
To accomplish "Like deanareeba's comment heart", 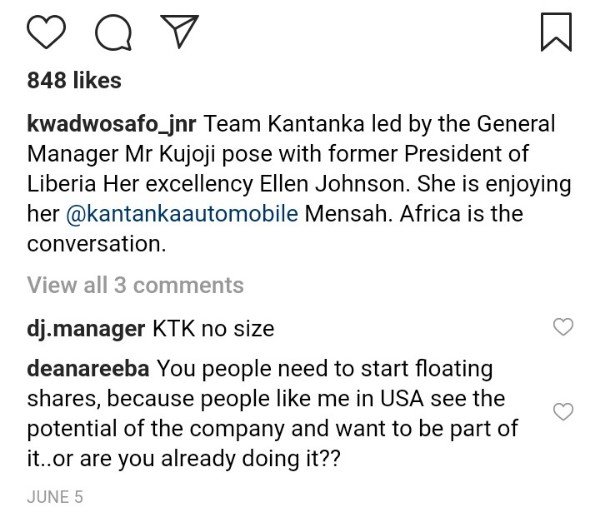I will (563, 412).
